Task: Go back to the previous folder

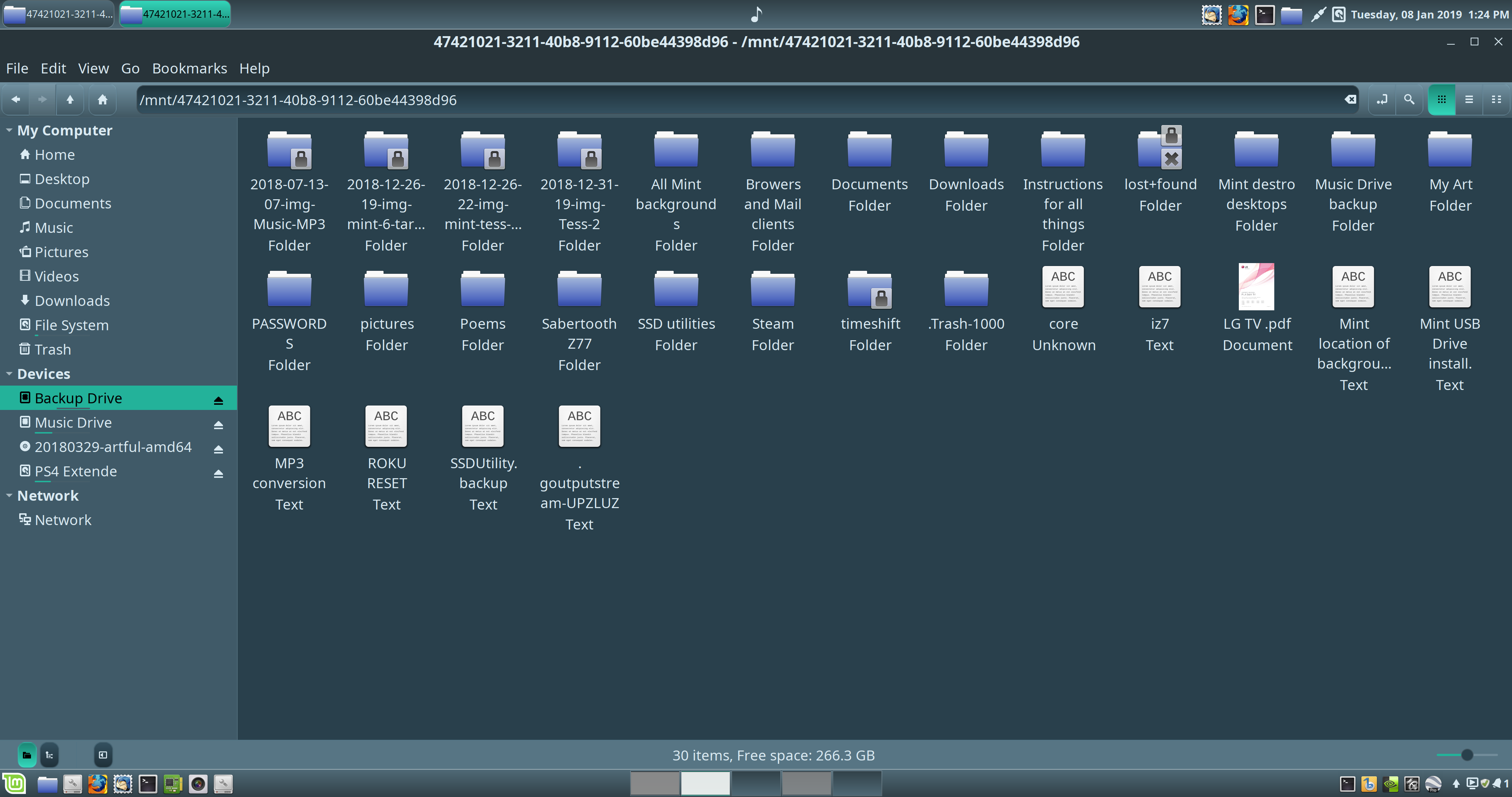Action: click(16, 99)
